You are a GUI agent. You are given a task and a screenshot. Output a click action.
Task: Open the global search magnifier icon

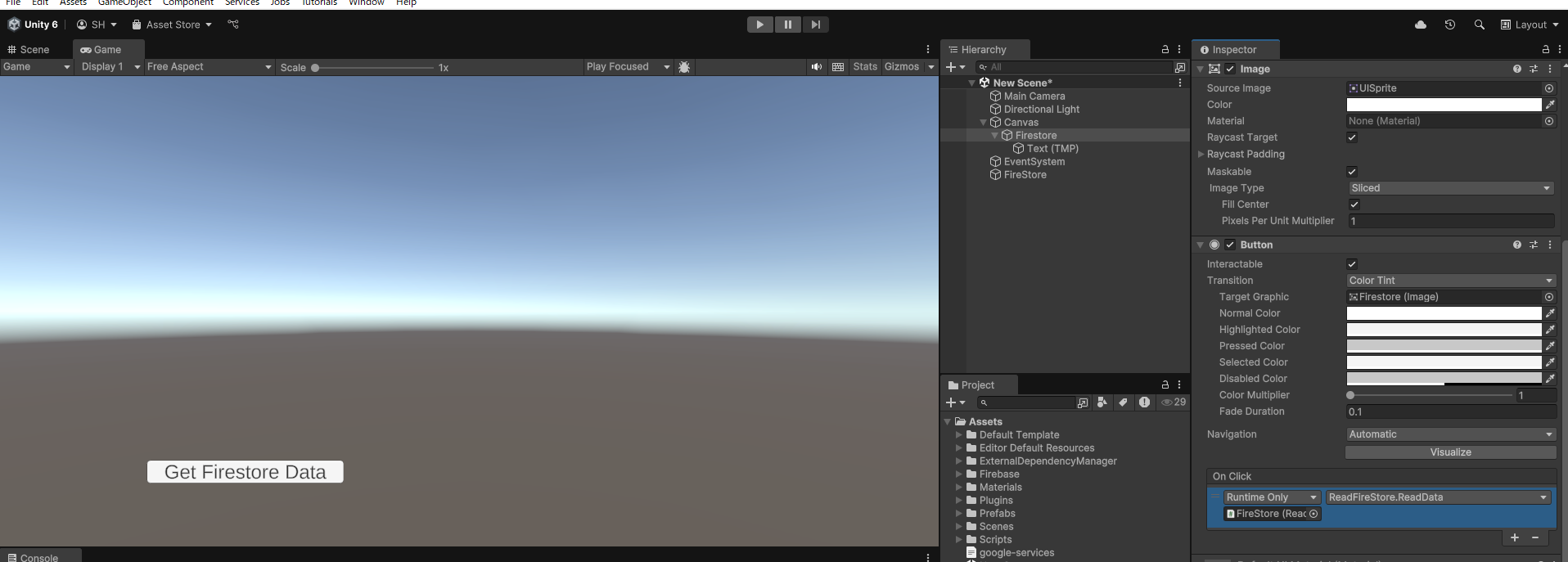click(1479, 25)
